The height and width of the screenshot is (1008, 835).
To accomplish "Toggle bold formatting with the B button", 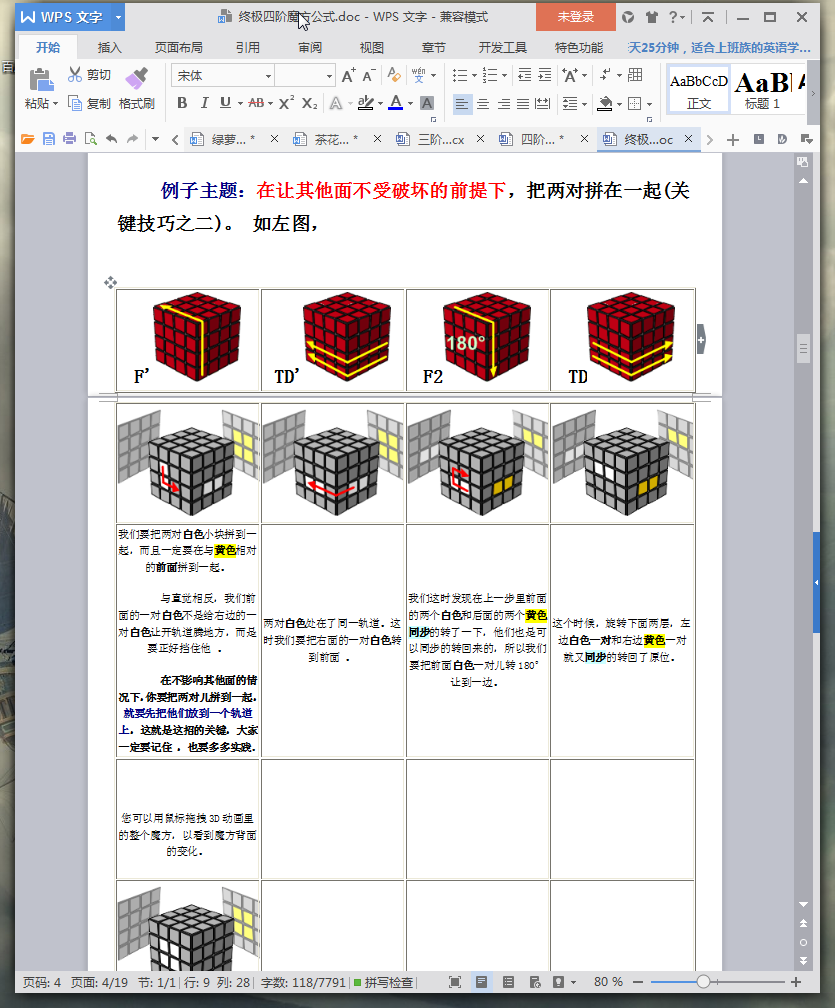I will pos(182,102).
